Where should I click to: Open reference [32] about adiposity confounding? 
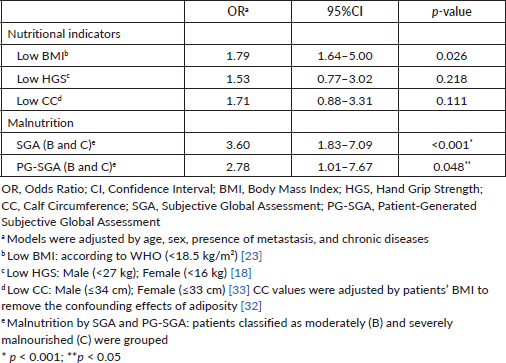coord(251,306)
